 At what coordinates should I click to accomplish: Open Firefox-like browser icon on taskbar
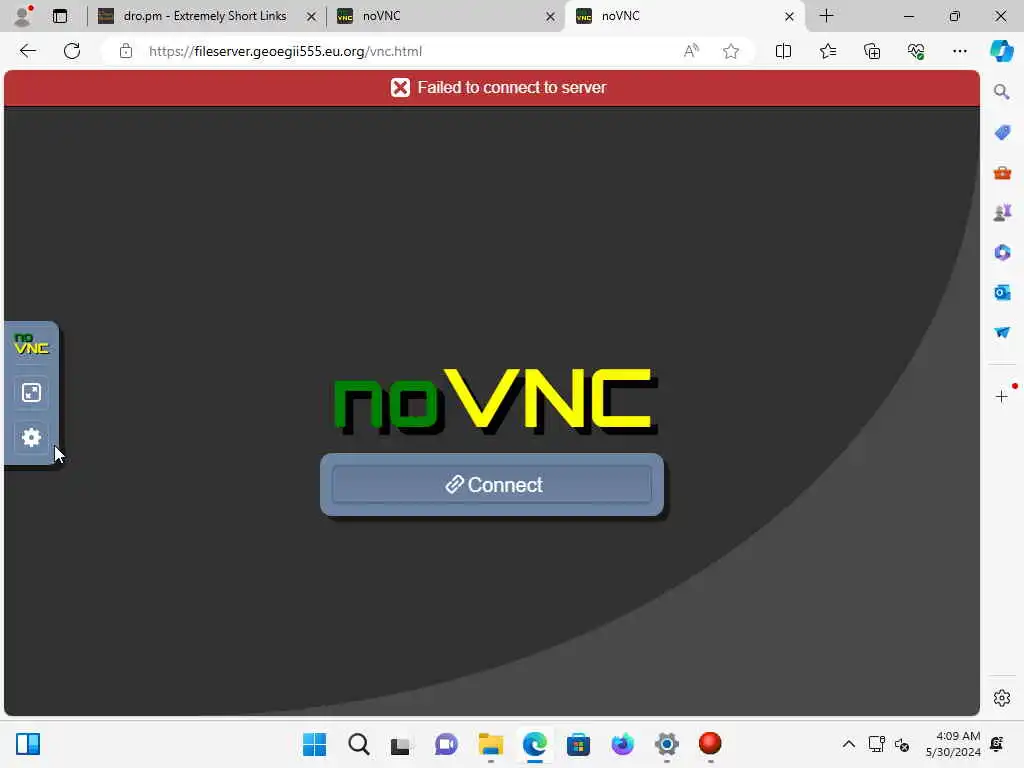coord(622,744)
